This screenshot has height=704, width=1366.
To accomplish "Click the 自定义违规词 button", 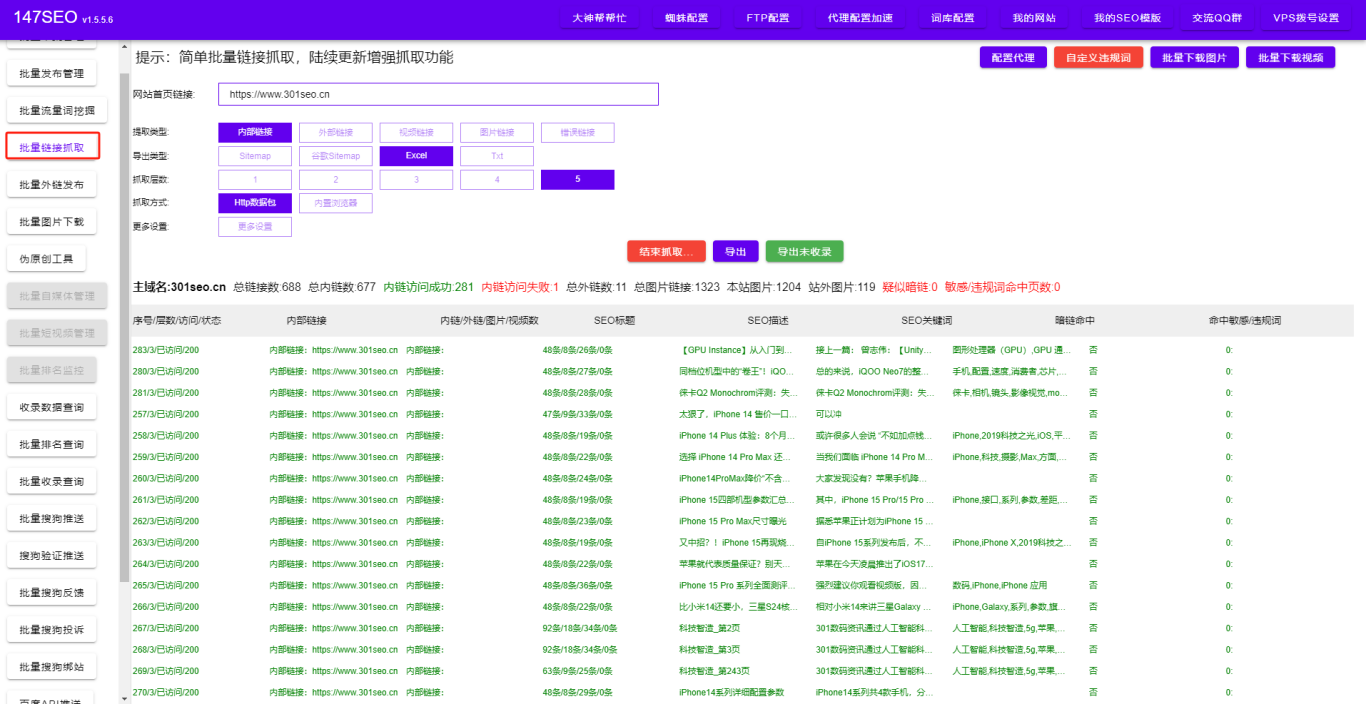I will [x=1098, y=58].
